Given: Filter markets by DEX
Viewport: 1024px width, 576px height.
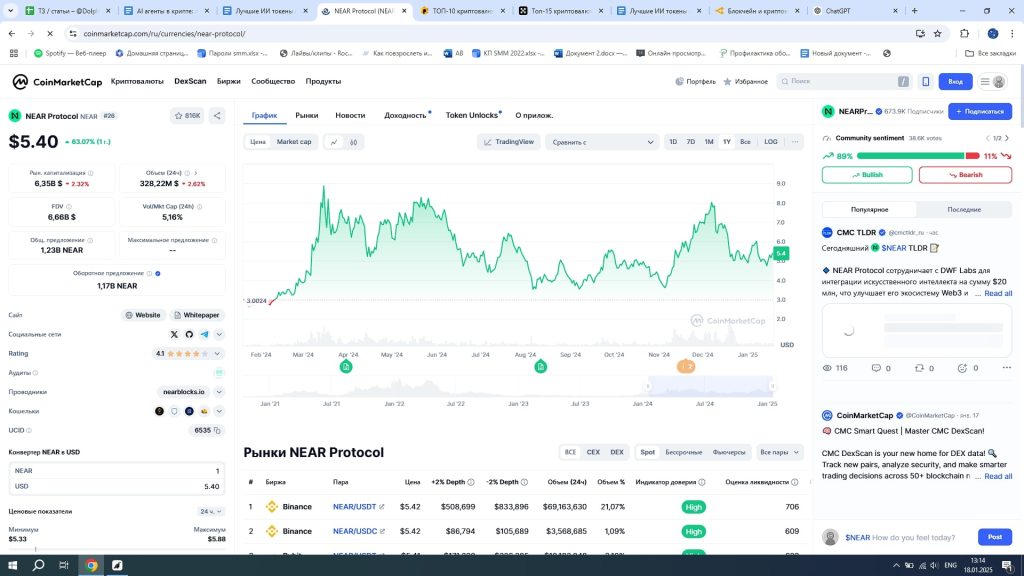Looking at the screenshot, I should tap(616, 452).
